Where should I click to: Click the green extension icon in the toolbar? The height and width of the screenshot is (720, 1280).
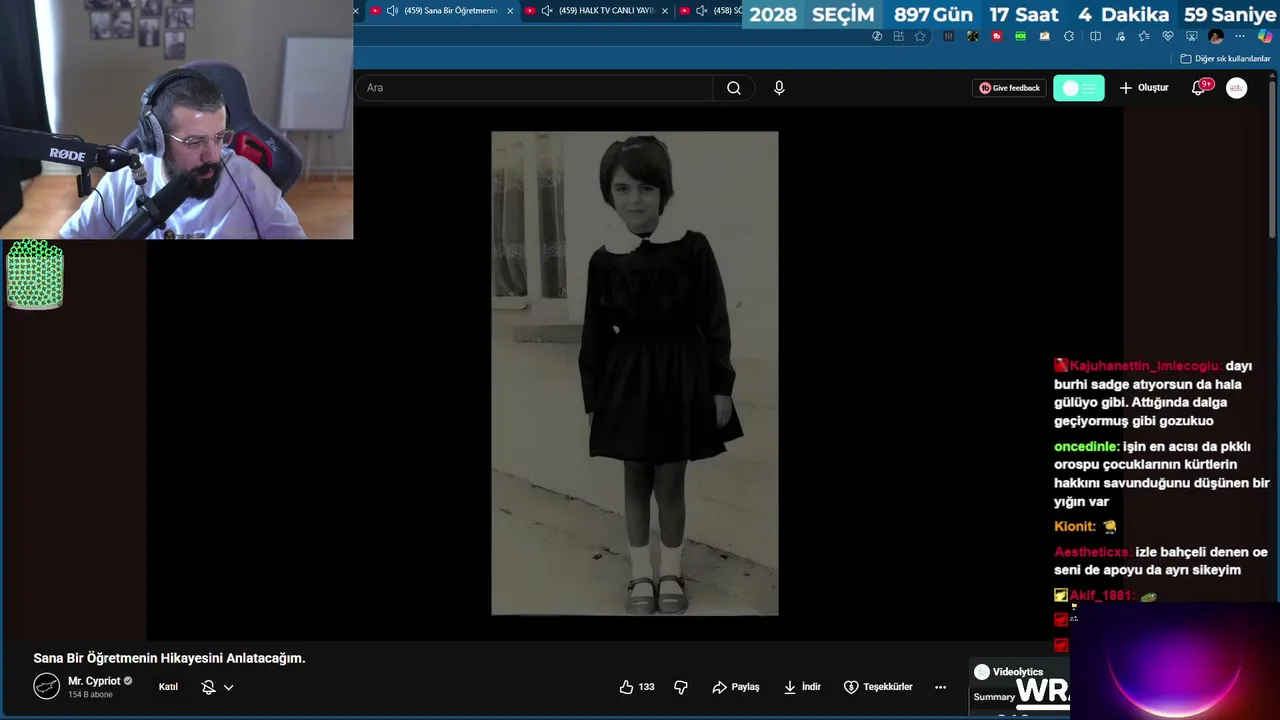point(1021,36)
